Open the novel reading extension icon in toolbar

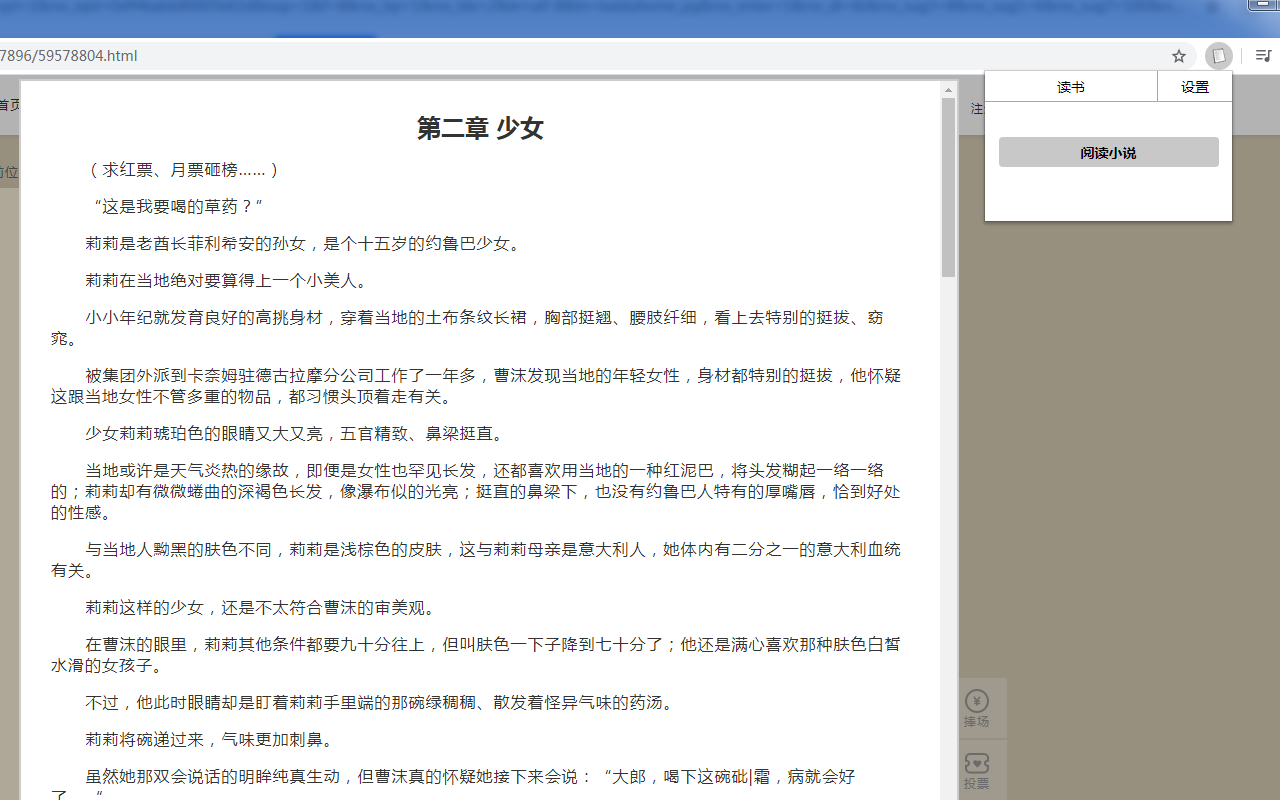[1218, 55]
